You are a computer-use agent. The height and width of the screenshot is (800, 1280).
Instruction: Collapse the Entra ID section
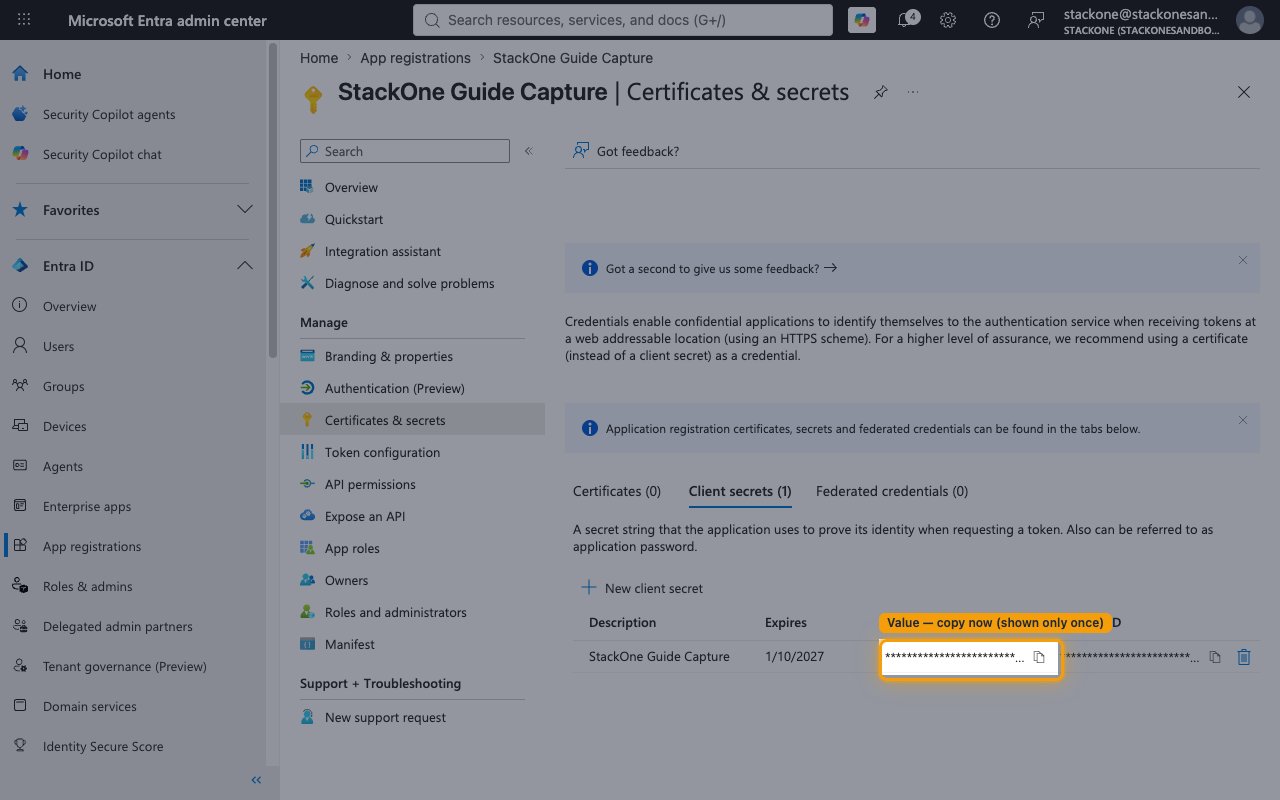tap(244, 266)
